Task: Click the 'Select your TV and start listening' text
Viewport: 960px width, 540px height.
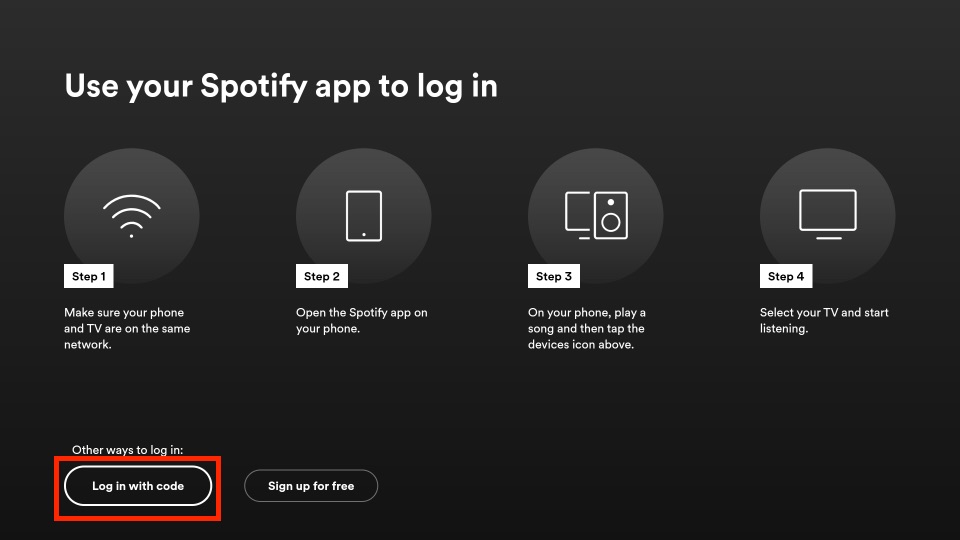Action: [x=824, y=320]
